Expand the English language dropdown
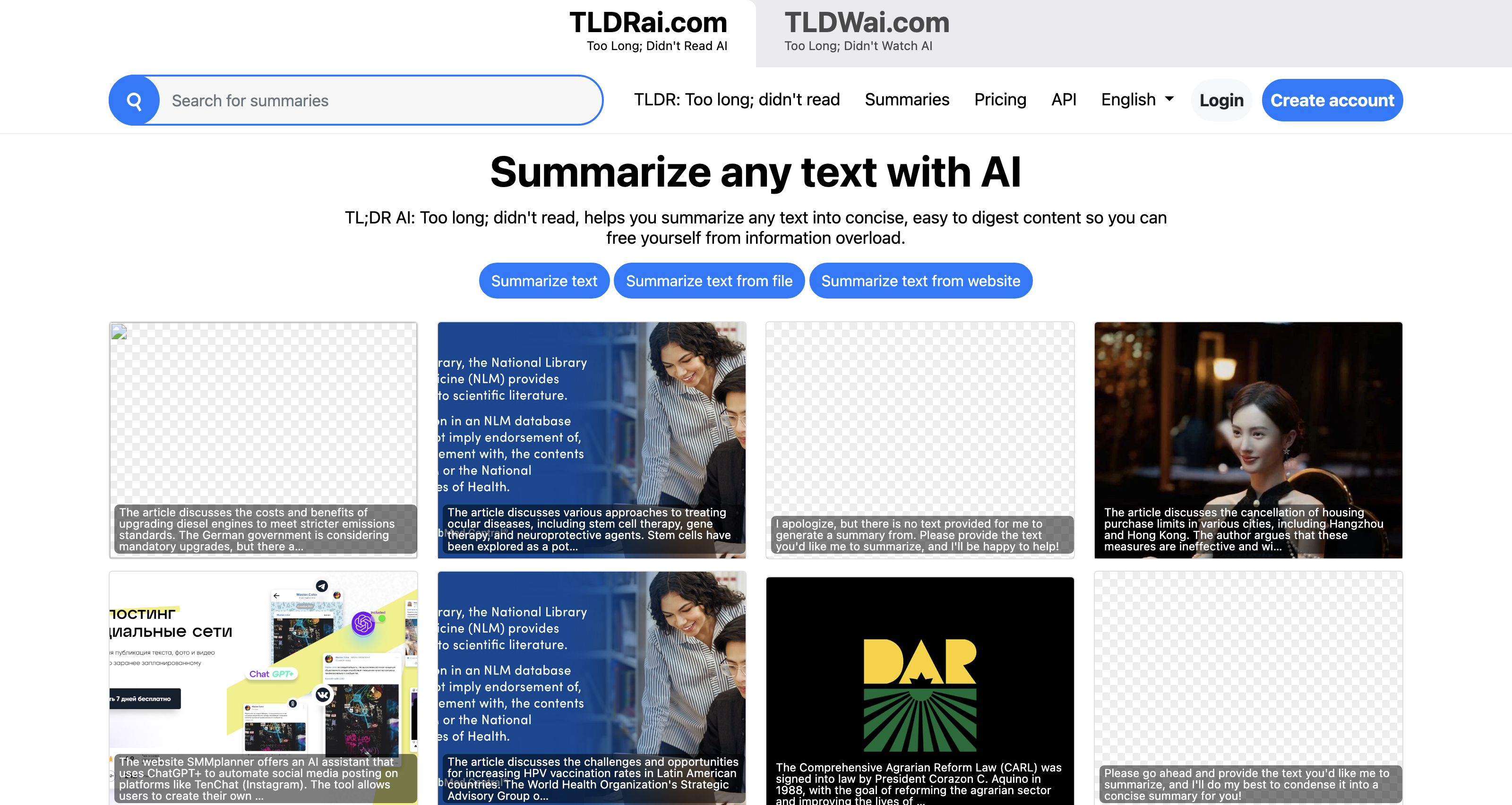The width and height of the screenshot is (1512, 805). tap(1137, 100)
